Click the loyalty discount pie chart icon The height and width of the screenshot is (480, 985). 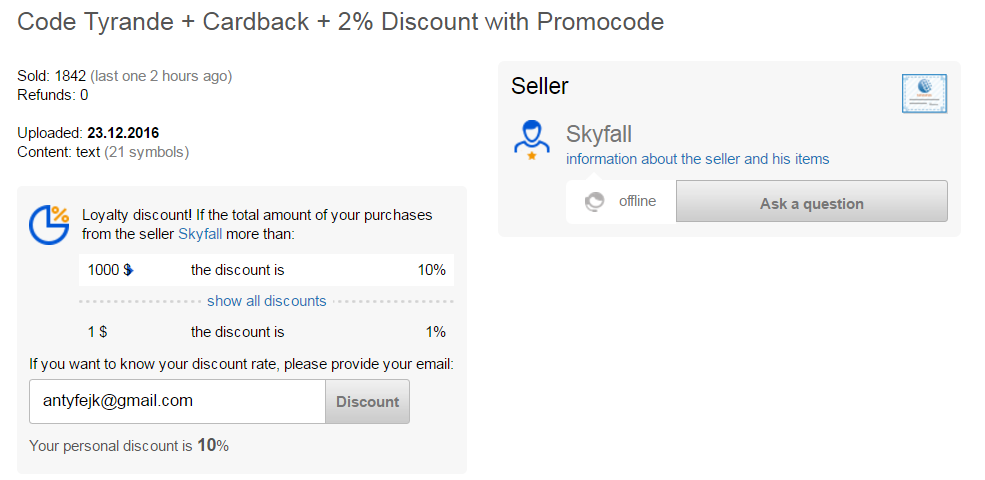tap(49, 225)
